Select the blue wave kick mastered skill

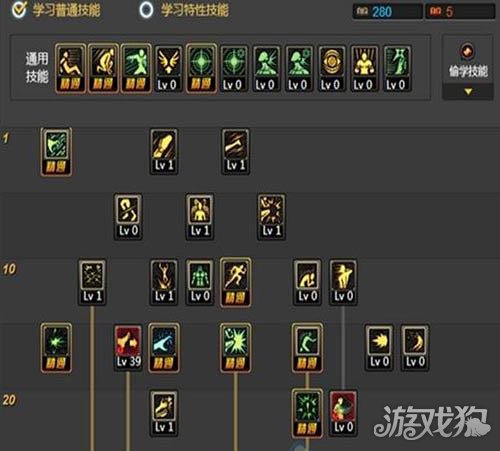click(x=164, y=347)
